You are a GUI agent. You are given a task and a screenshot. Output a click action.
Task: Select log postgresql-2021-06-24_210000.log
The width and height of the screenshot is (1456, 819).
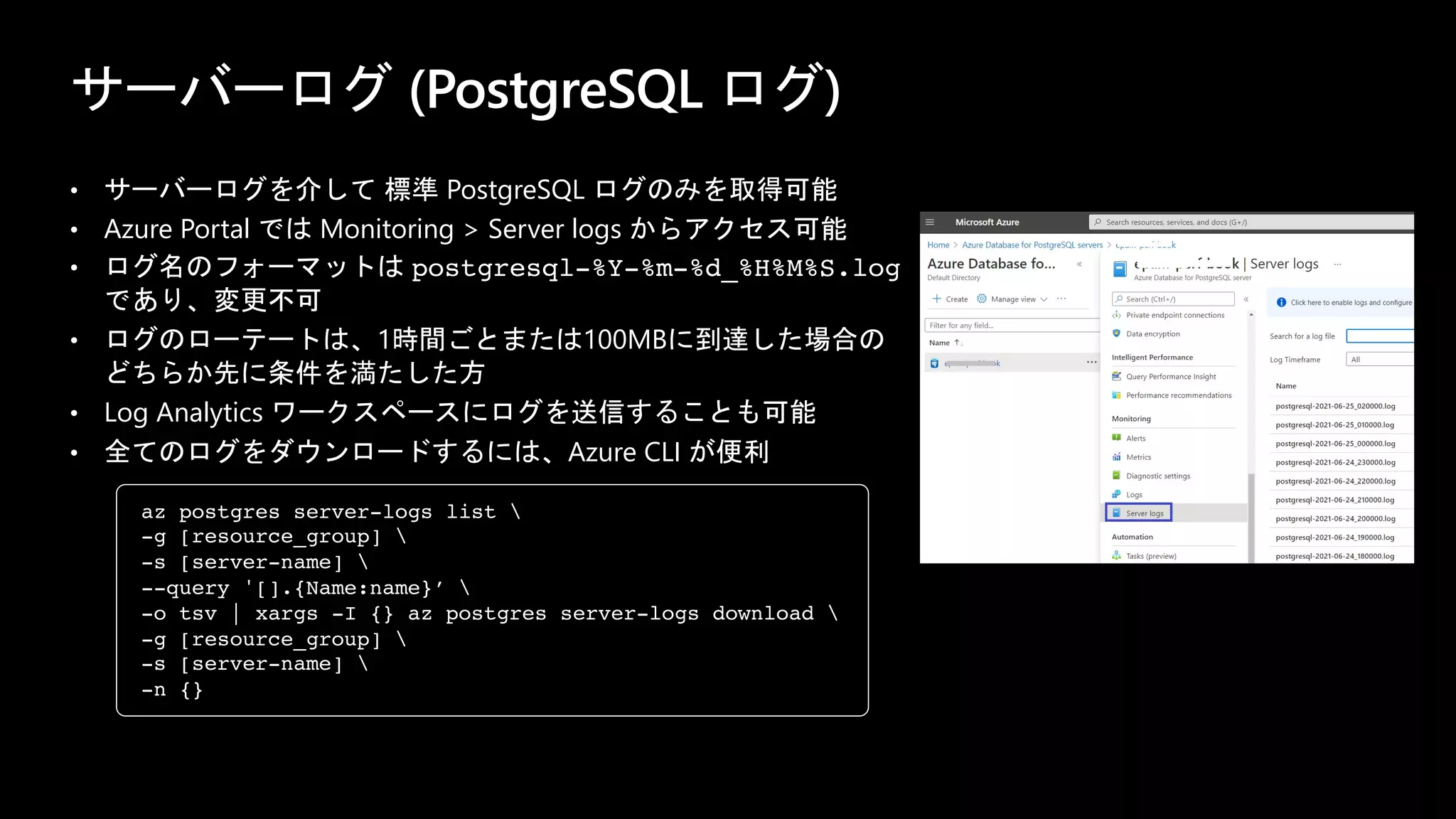[1334, 500]
